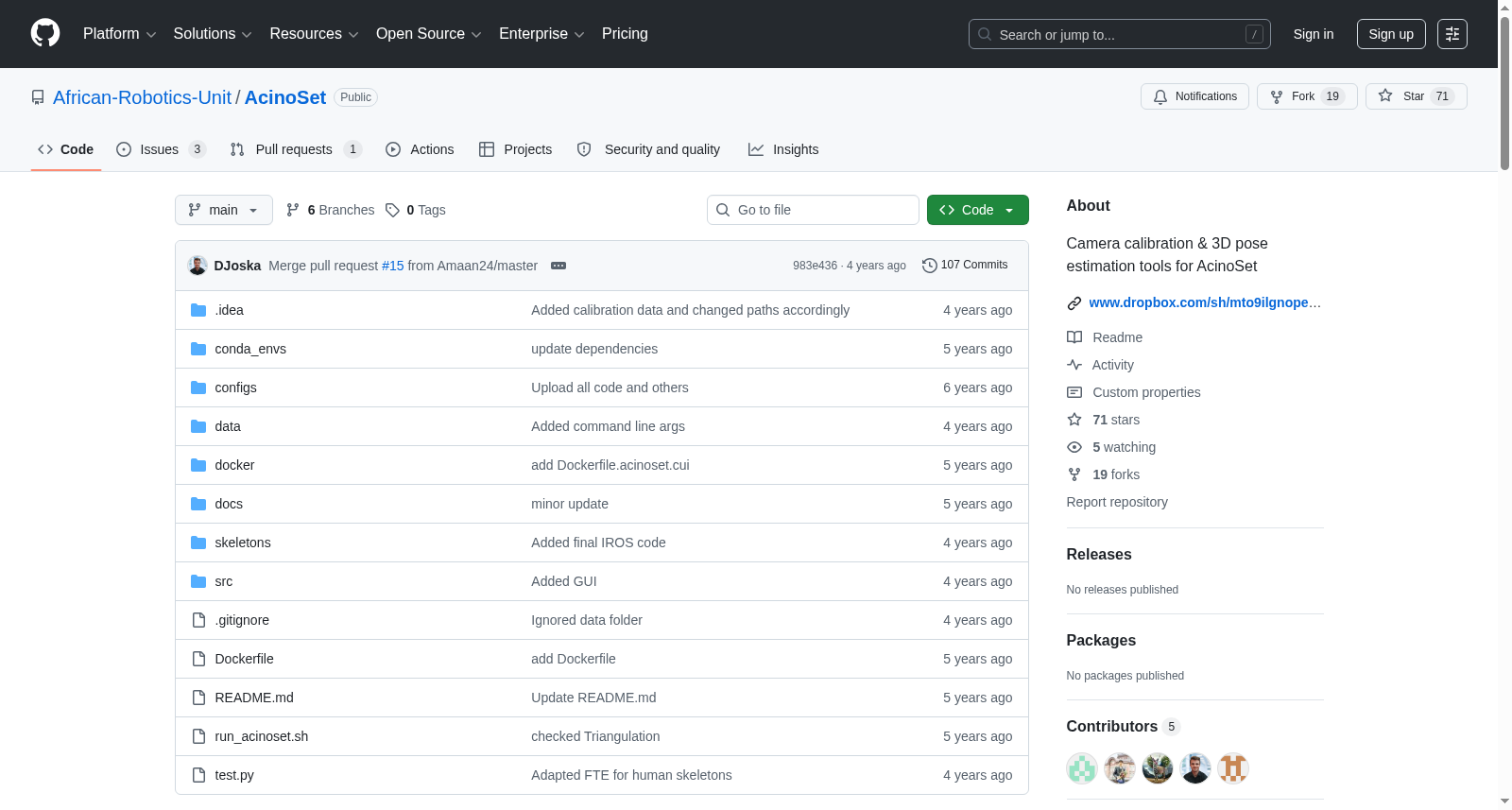Star the AcinoSet repository
This screenshot has height=810, width=1512.
point(1416,96)
